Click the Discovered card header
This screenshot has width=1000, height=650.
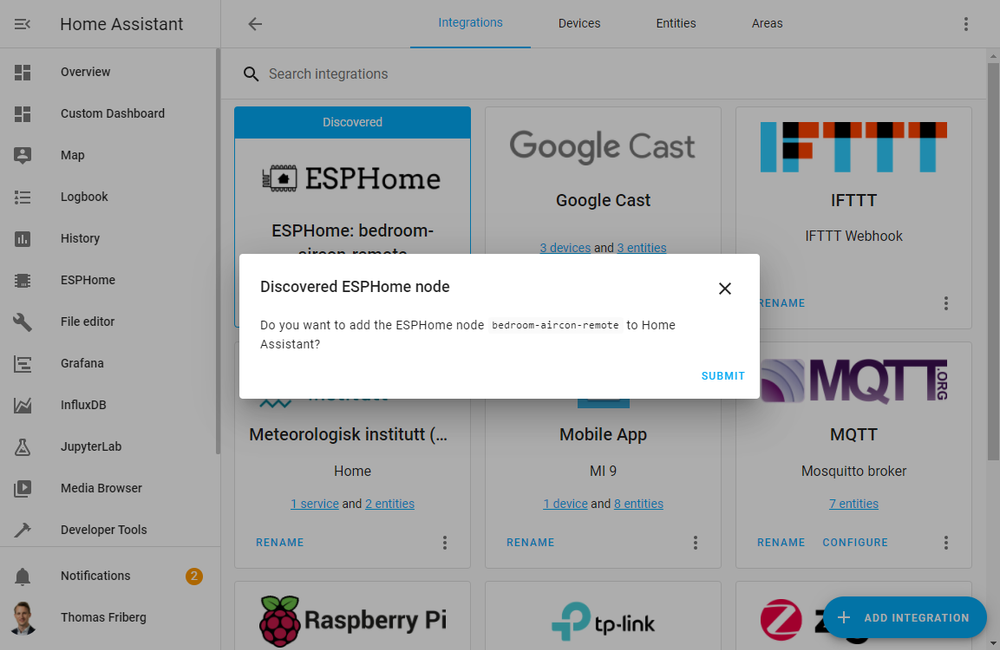[x=352, y=122]
